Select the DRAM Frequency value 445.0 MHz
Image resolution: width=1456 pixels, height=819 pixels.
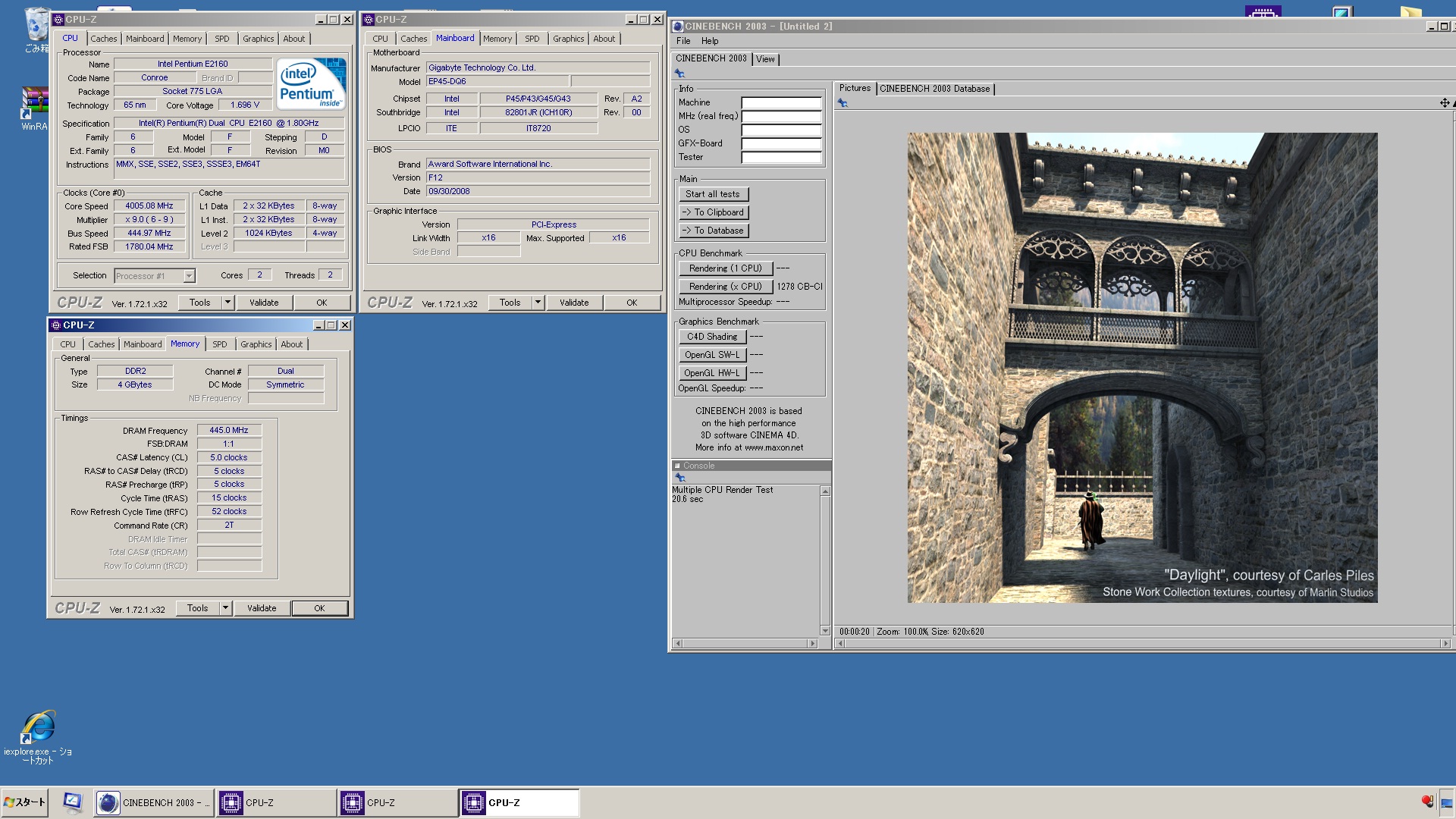pyautogui.click(x=229, y=430)
